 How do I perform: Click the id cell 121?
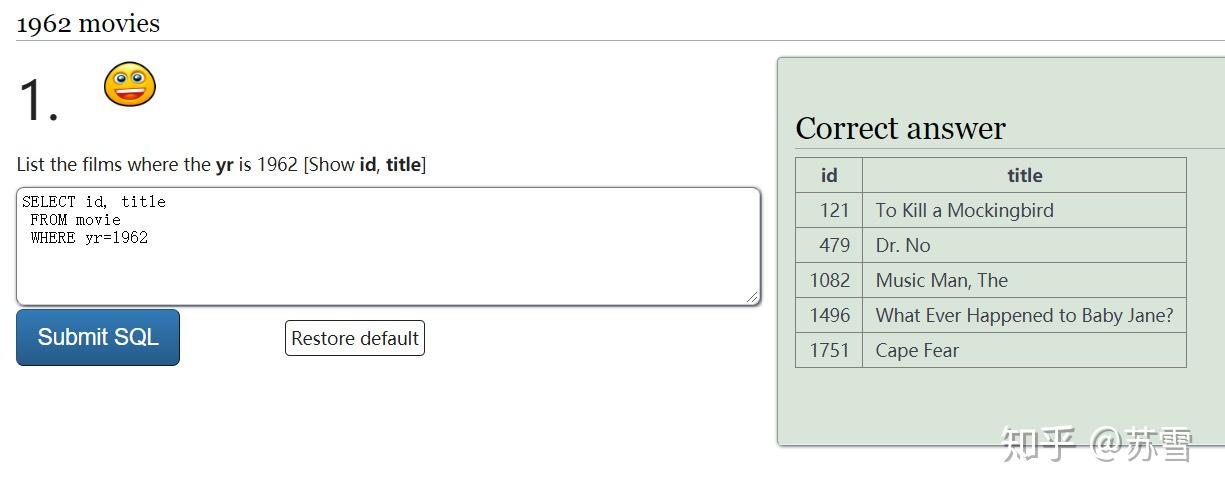click(x=834, y=210)
